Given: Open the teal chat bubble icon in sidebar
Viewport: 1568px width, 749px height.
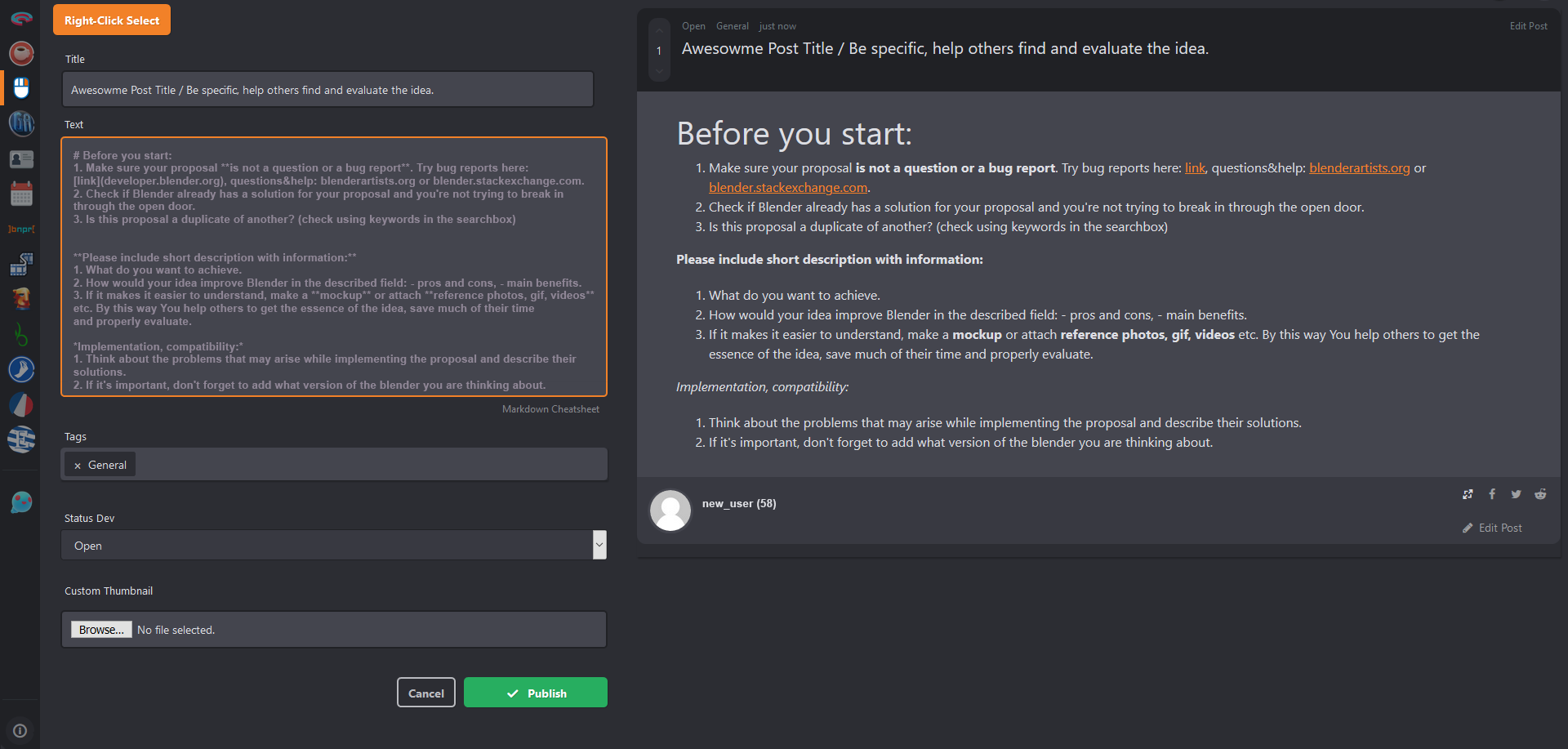Looking at the screenshot, I should click(21, 502).
